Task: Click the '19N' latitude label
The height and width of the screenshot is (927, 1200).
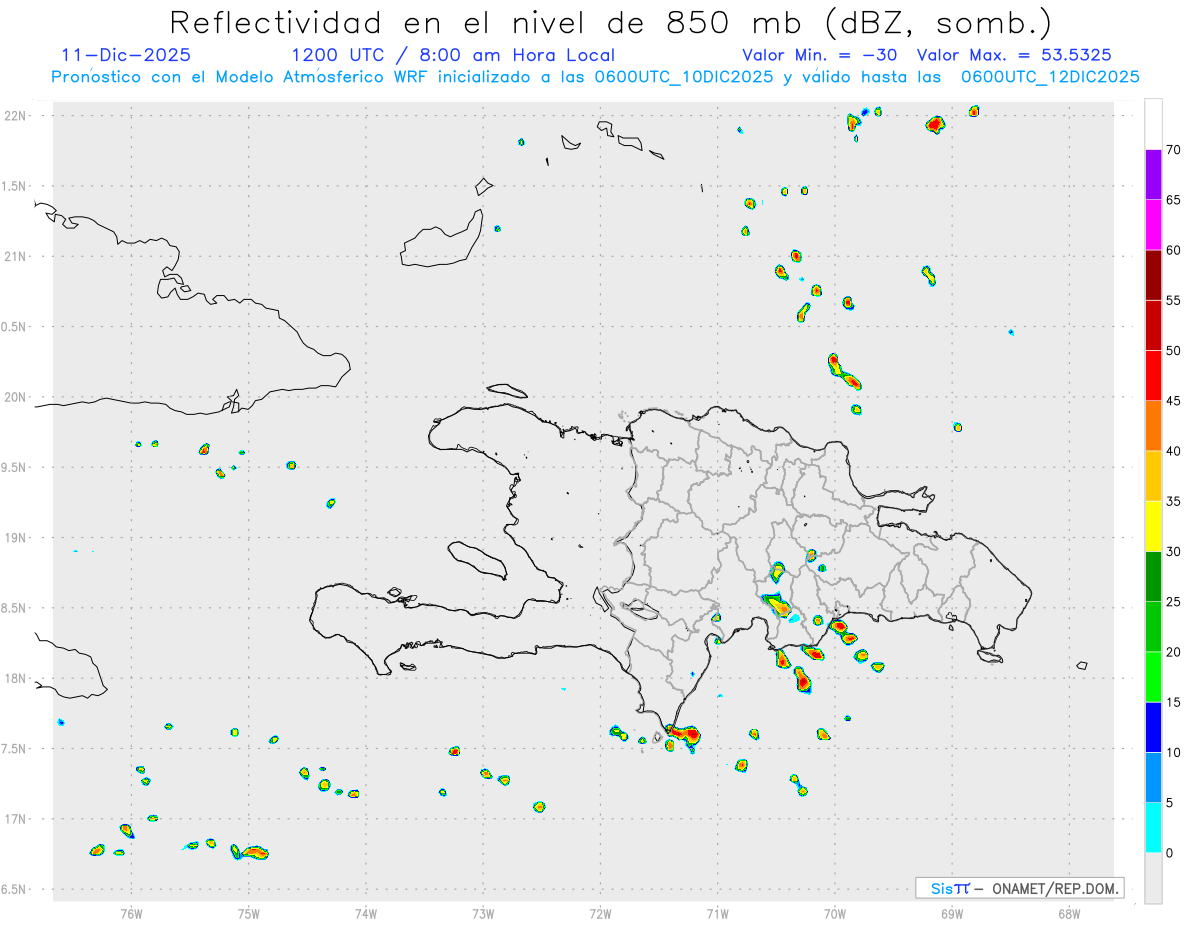Action: coord(16,537)
